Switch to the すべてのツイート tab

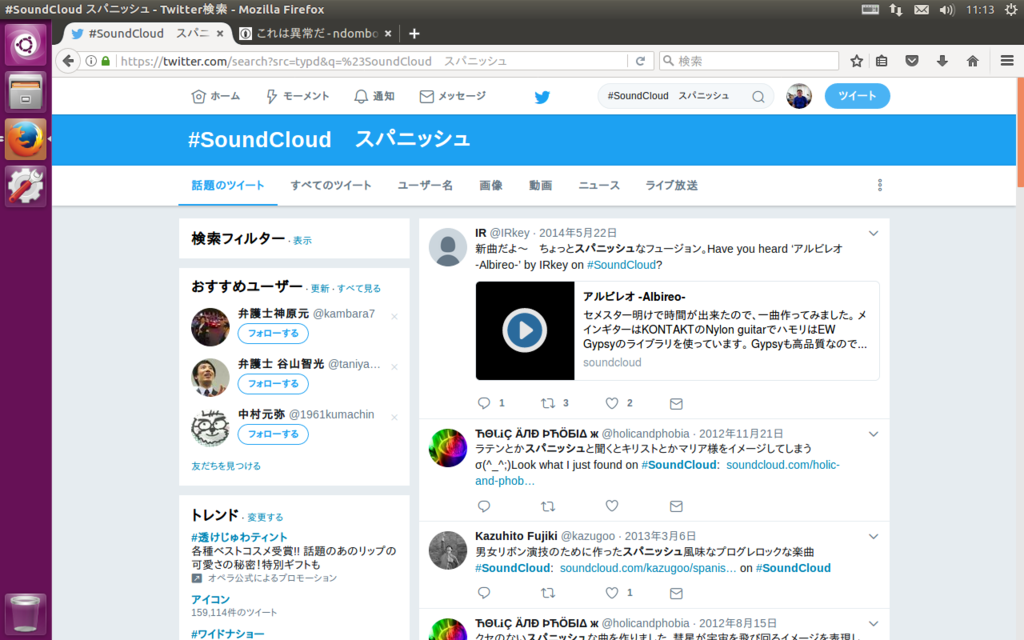(331, 185)
